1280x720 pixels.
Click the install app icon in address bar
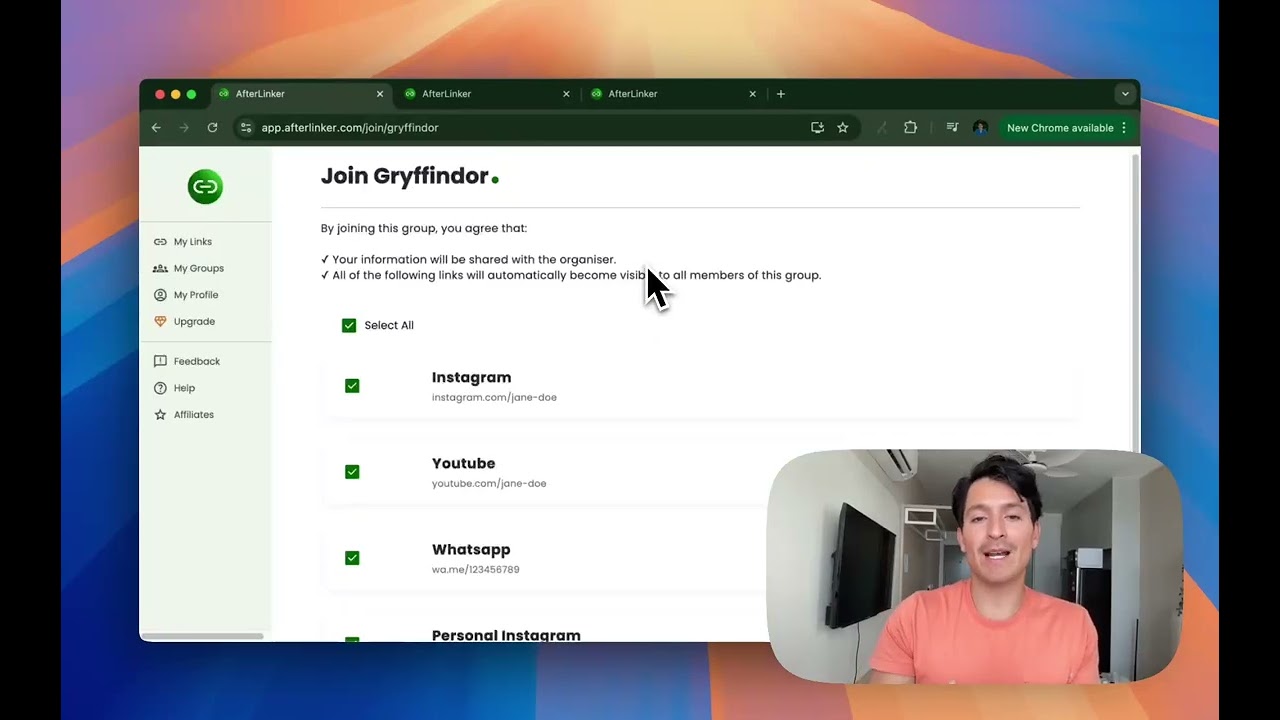[817, 128]
